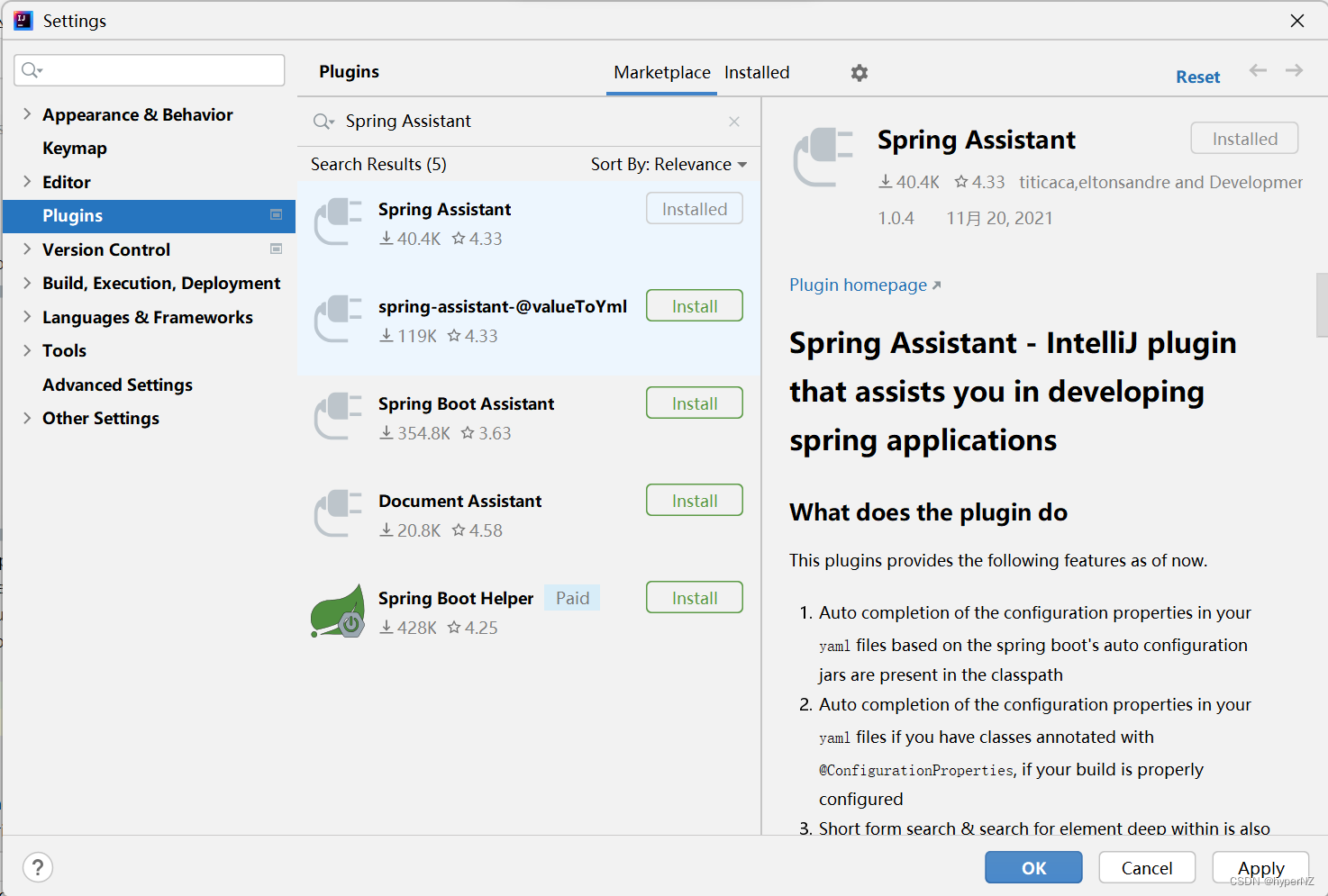This screenshot has width=1328, height=896.
Task: Click the description panel vertical scrollbar
Action: pos(1322,306)
